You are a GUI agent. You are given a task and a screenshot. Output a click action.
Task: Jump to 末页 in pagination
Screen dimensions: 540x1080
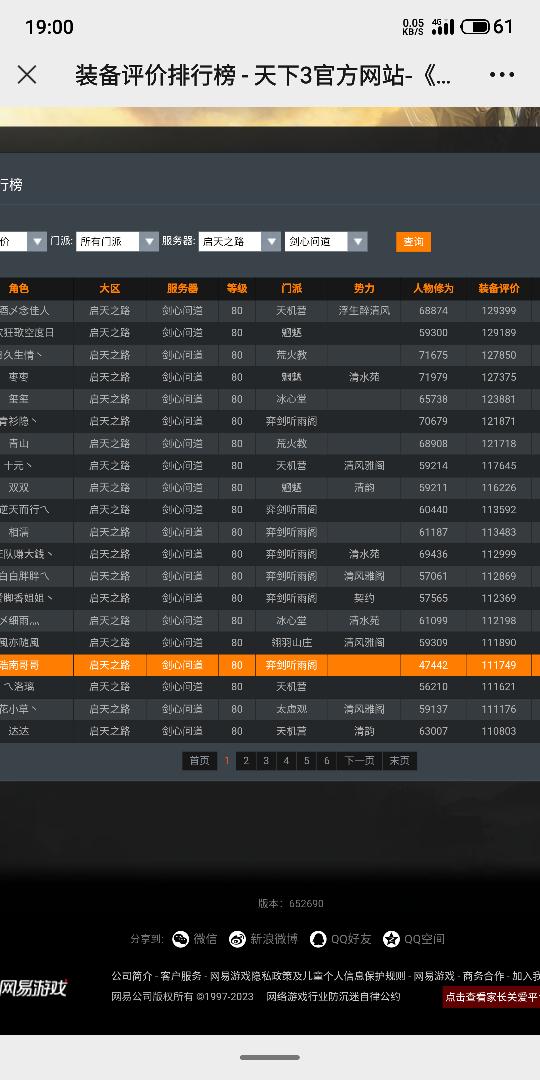(399, 760)
